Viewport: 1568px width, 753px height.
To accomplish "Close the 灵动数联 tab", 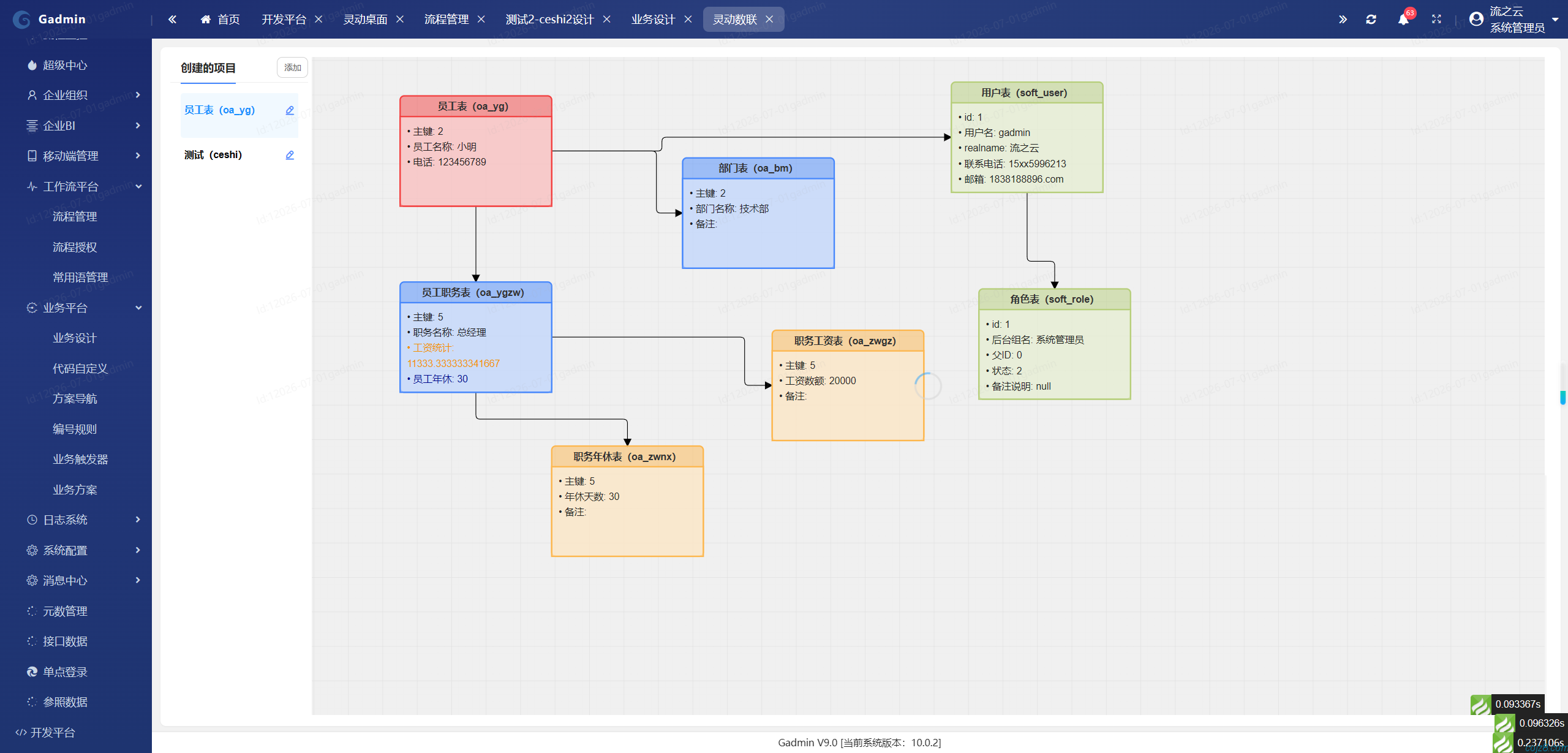I will [769, 19].
